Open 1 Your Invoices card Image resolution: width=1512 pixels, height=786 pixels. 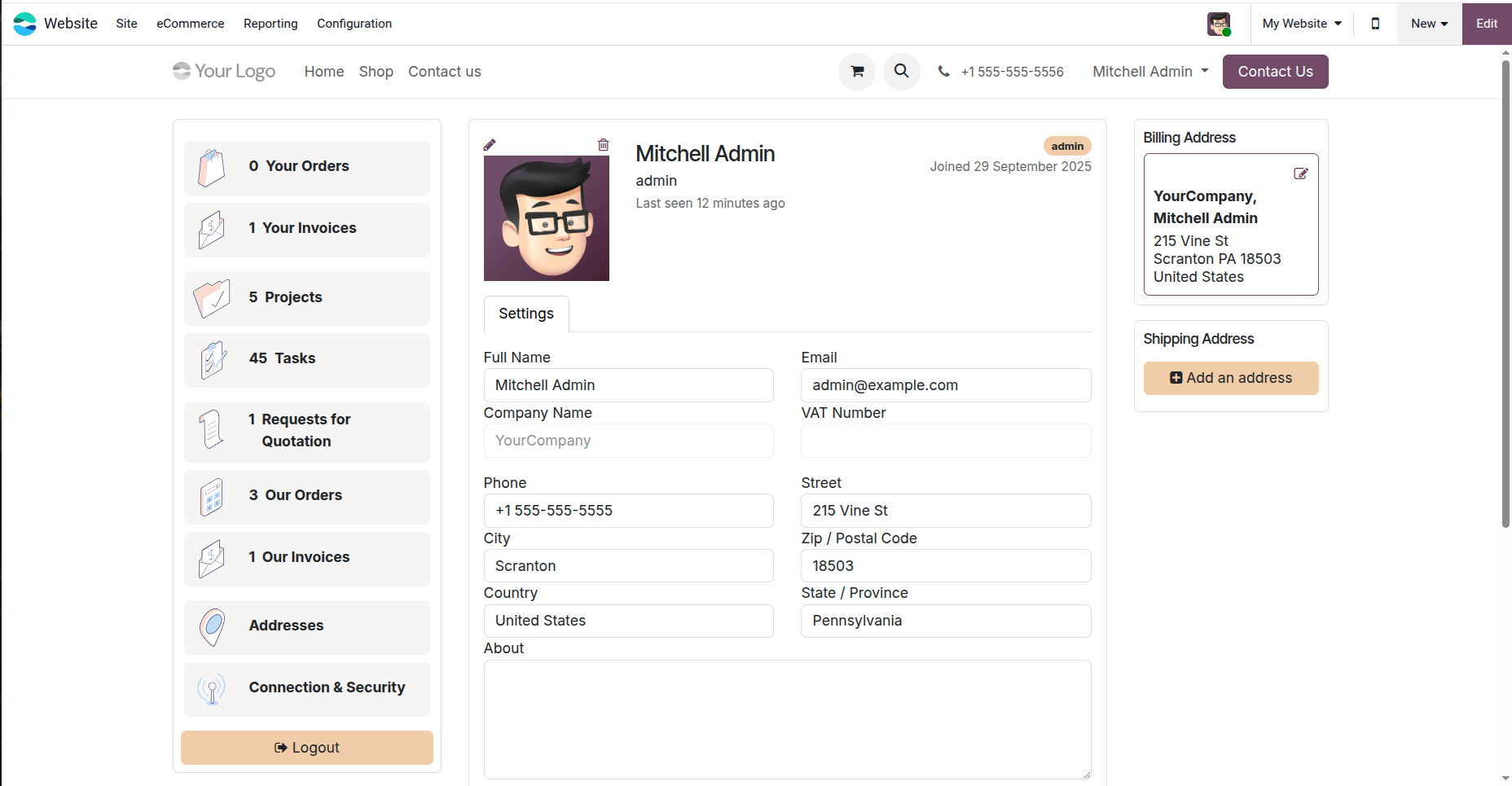click(307, 230)
